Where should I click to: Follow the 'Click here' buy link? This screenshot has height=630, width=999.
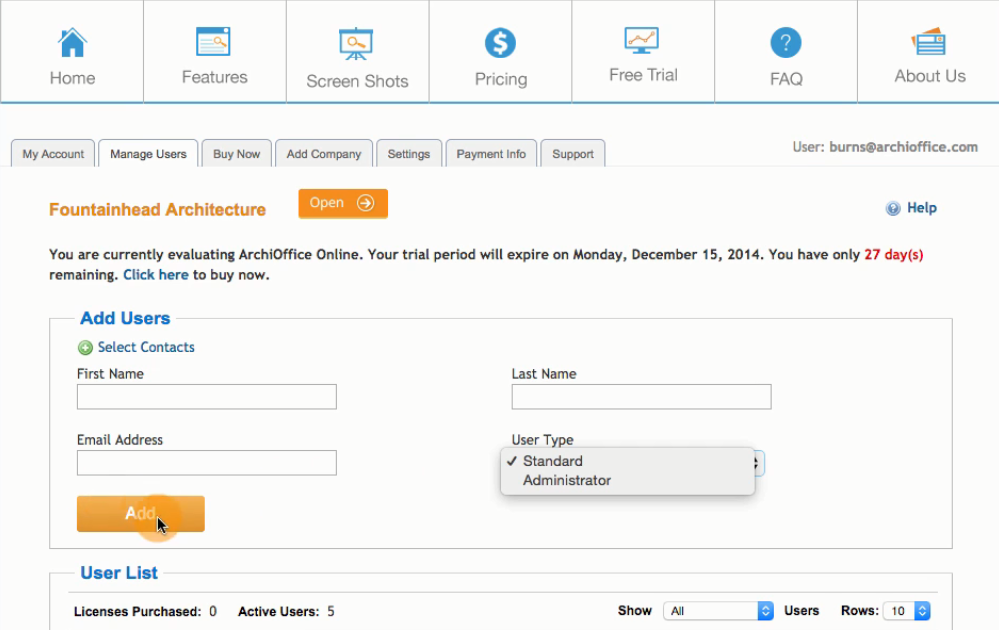pos(155,275)
